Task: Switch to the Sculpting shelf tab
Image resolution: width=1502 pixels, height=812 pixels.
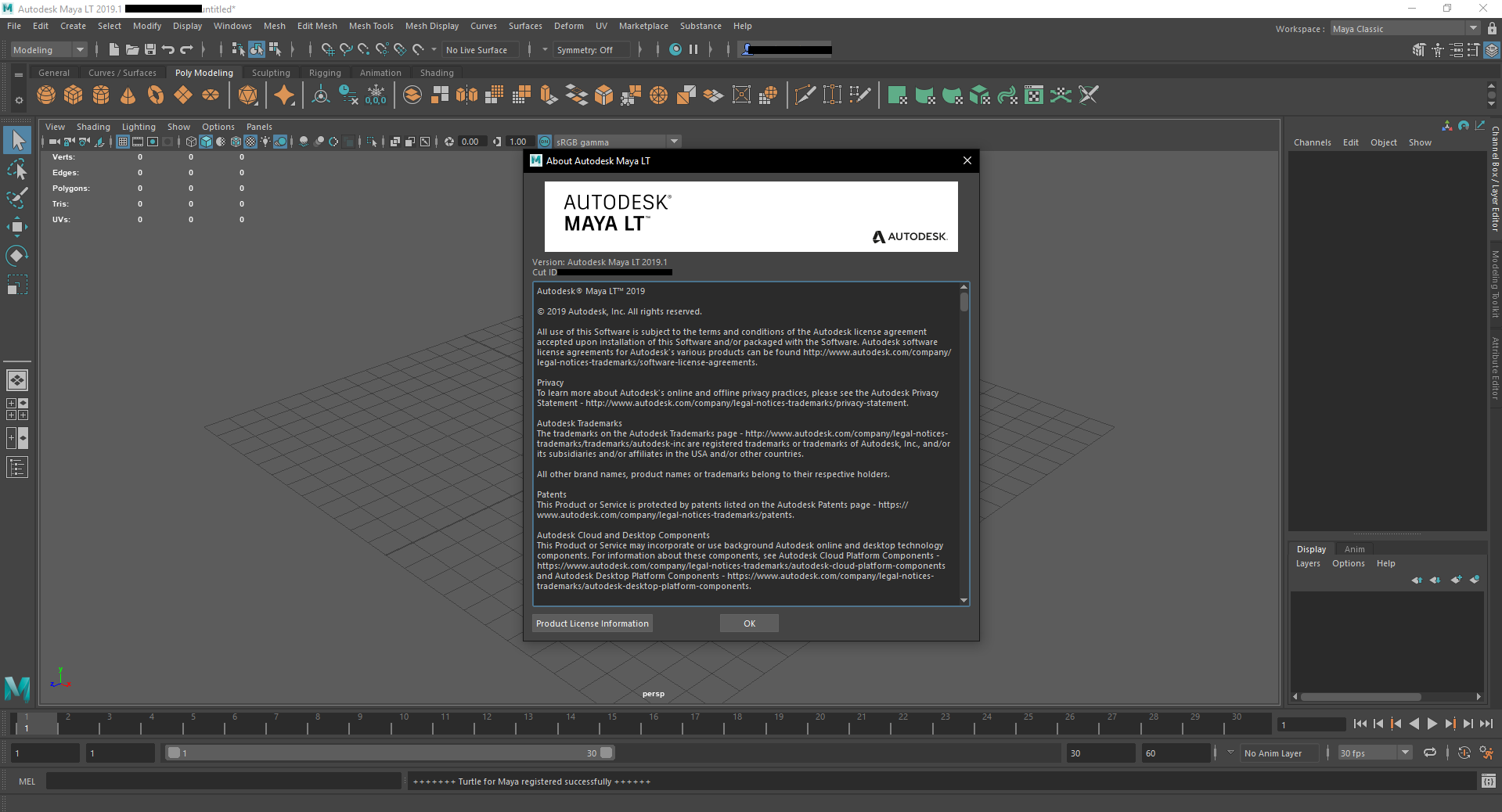Action: coord(271,72)
